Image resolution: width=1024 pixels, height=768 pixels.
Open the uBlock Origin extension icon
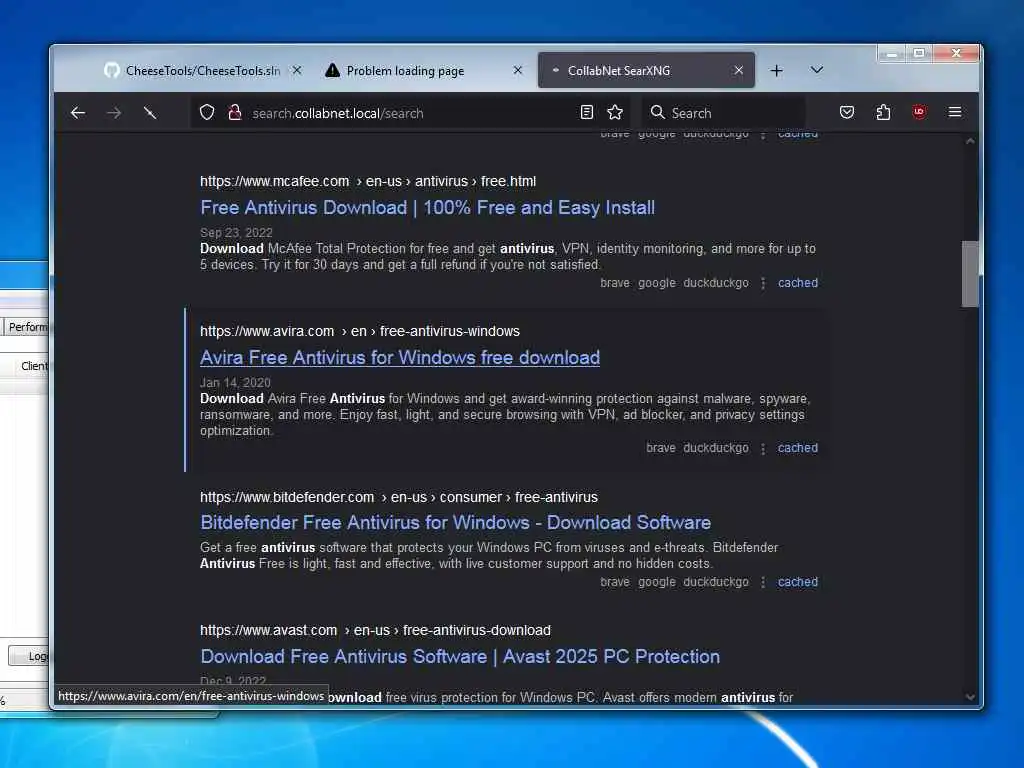point(919,112)
